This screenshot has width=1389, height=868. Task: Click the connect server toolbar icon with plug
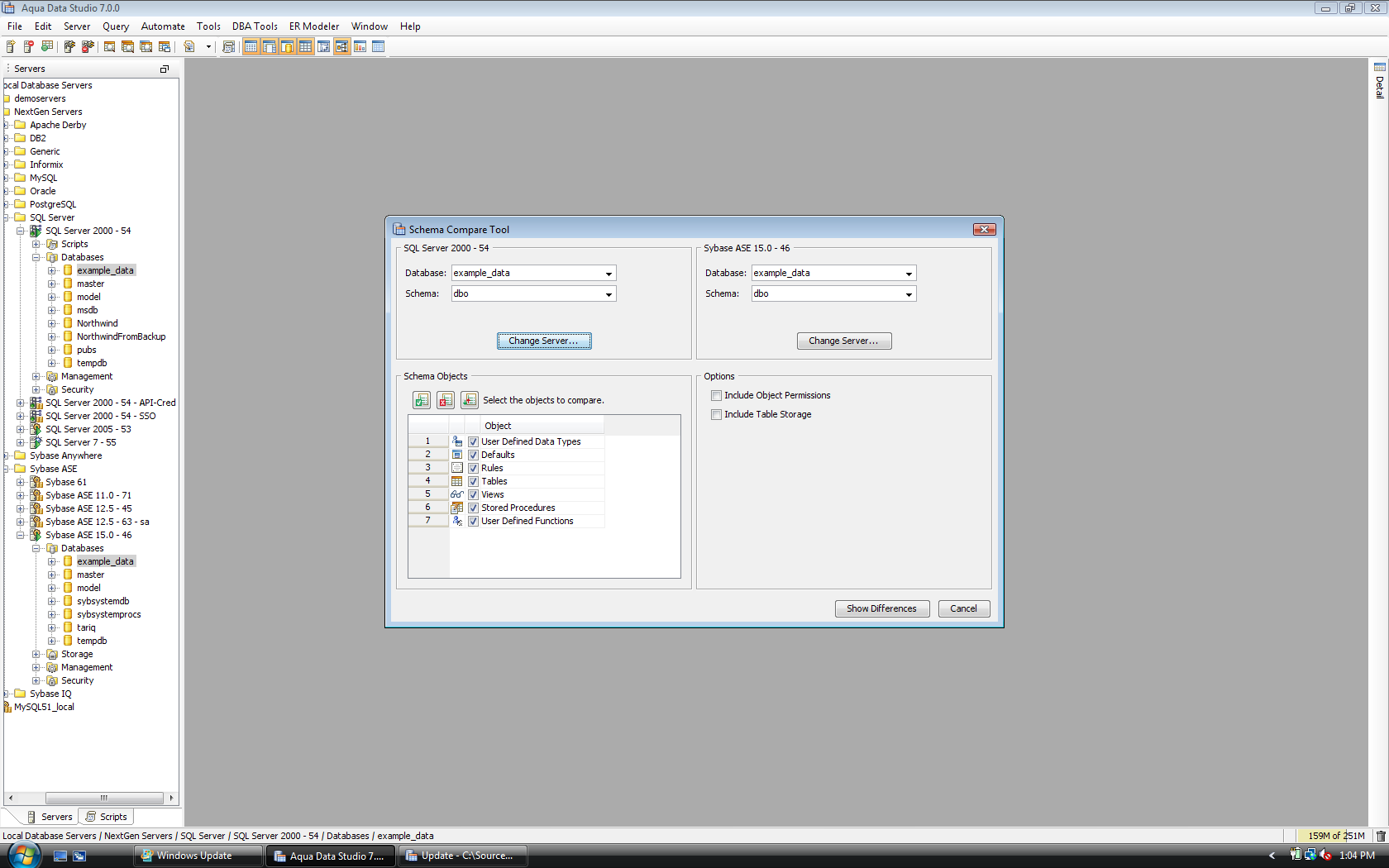click(69, 46)
